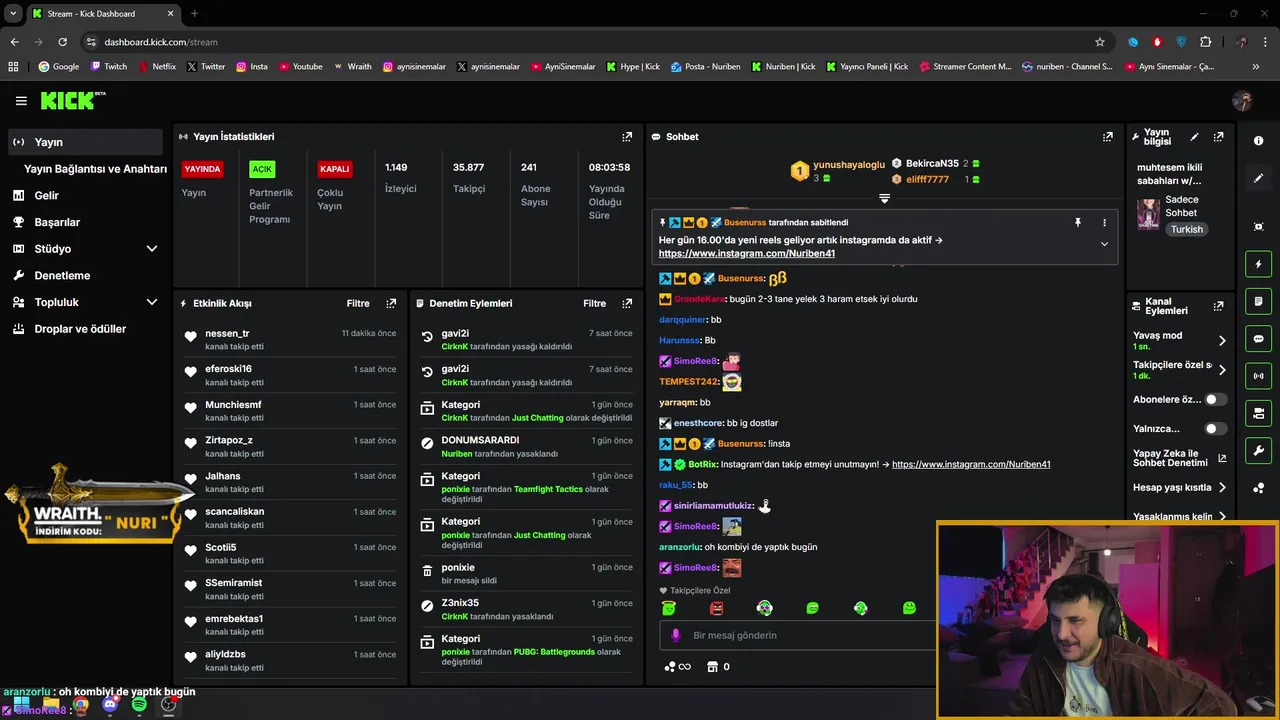Click the Turkish language tag
Viewport: 1280px width, 720px height.
click(1187, 229)
